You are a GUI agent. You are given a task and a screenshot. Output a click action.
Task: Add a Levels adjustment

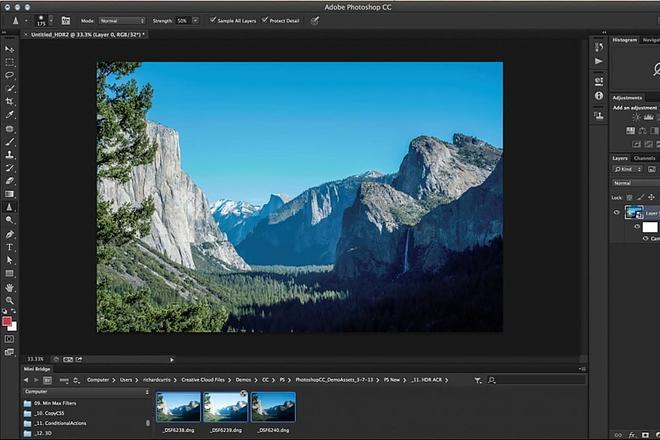click(x=649, y=117)
